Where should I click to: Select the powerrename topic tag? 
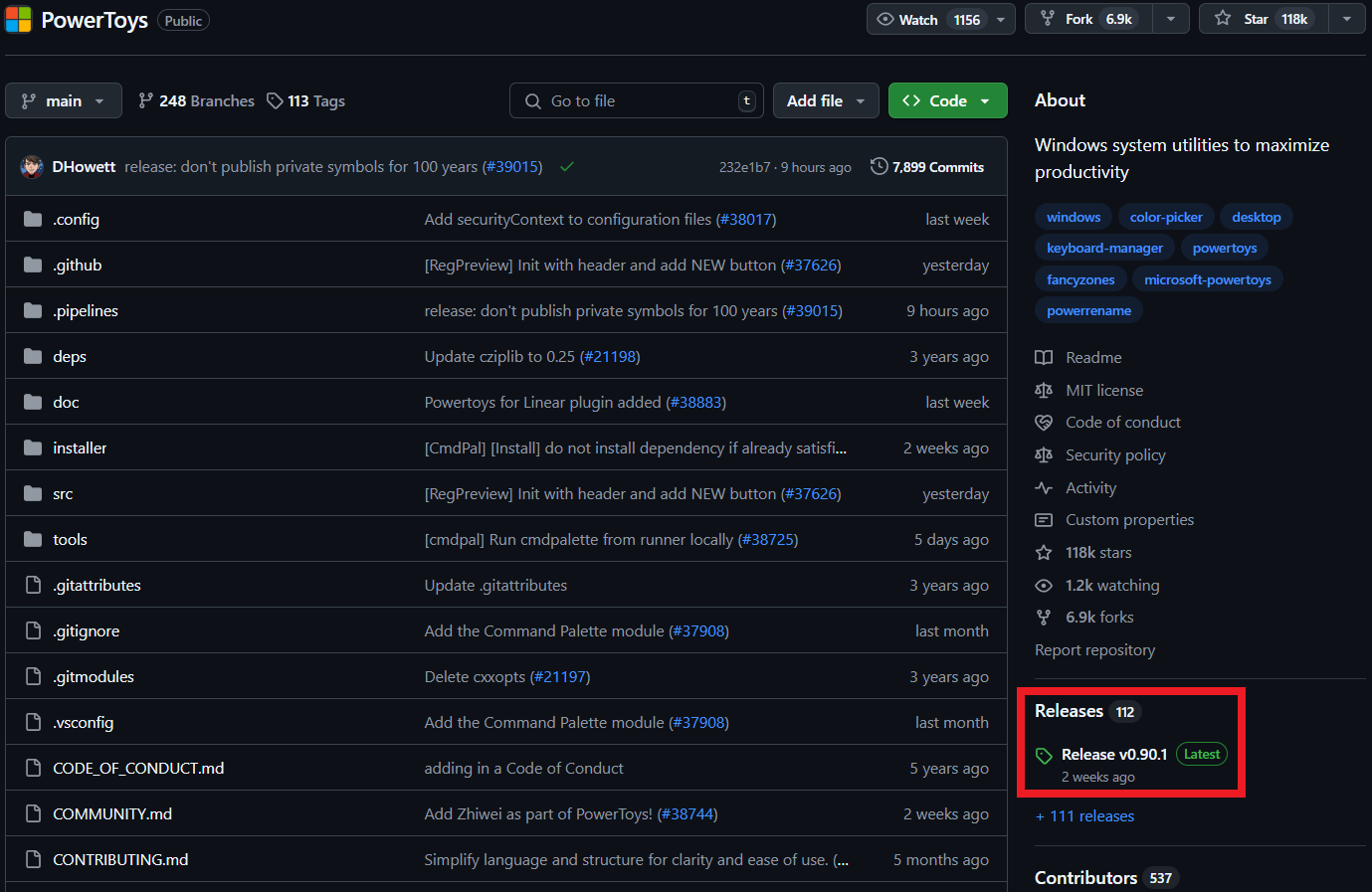coord(1088,310)
